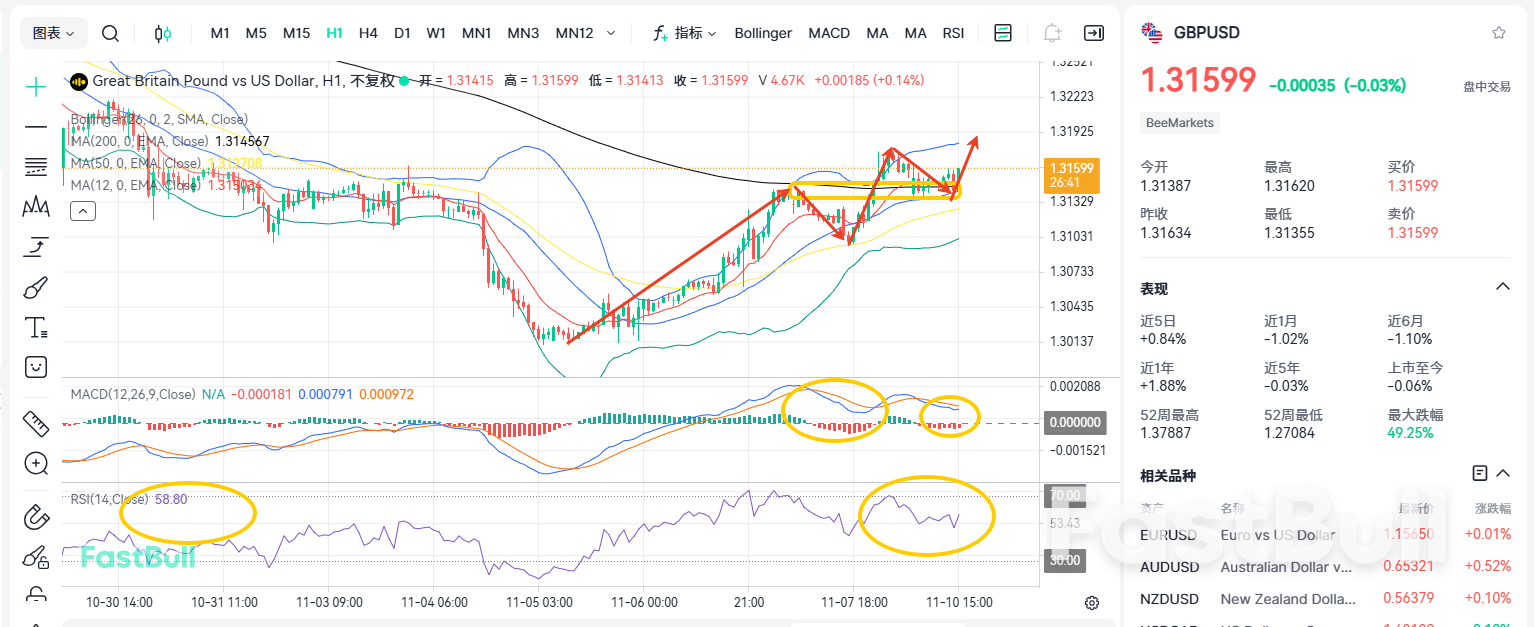1534x627 pixels.
Task: Switch to the H4 timeframe tab
Action: coord(368,32)
